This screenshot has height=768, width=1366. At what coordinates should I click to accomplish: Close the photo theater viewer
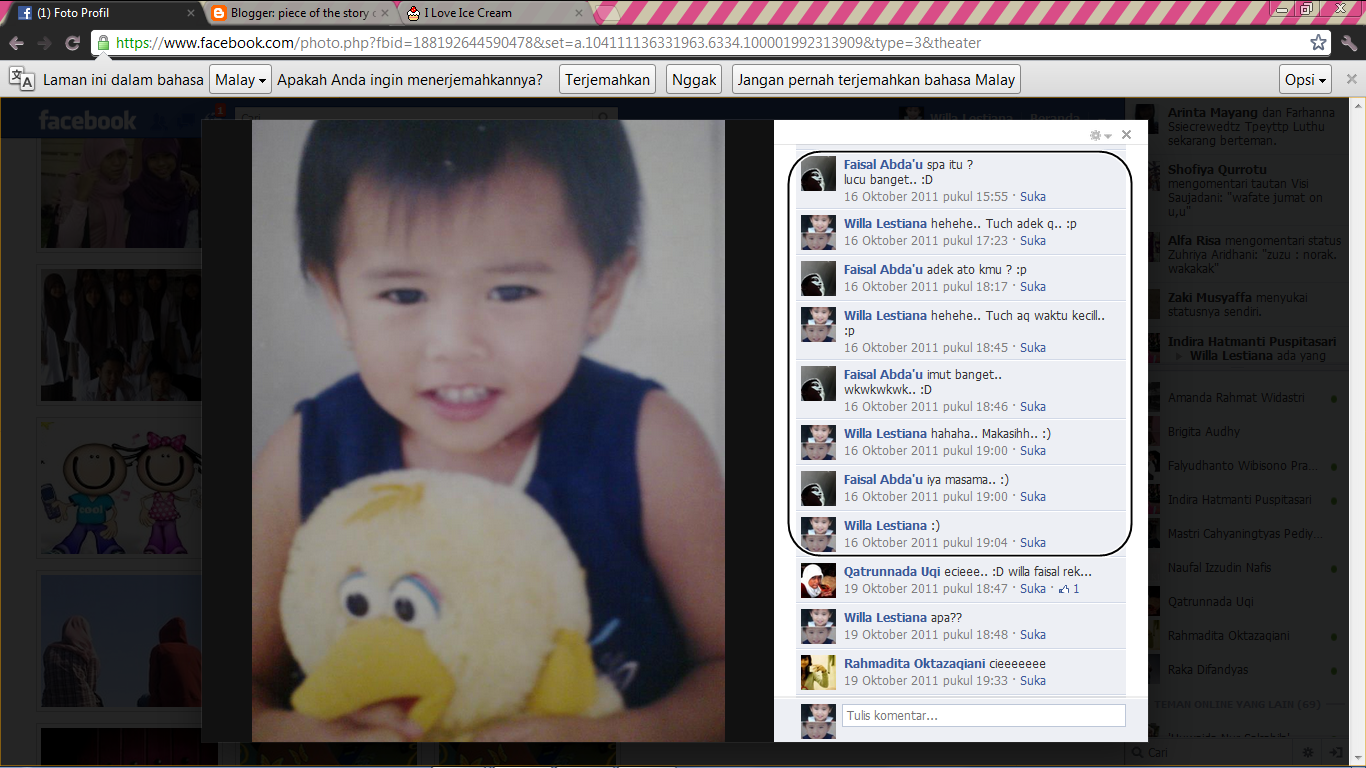coord(1126,134)
